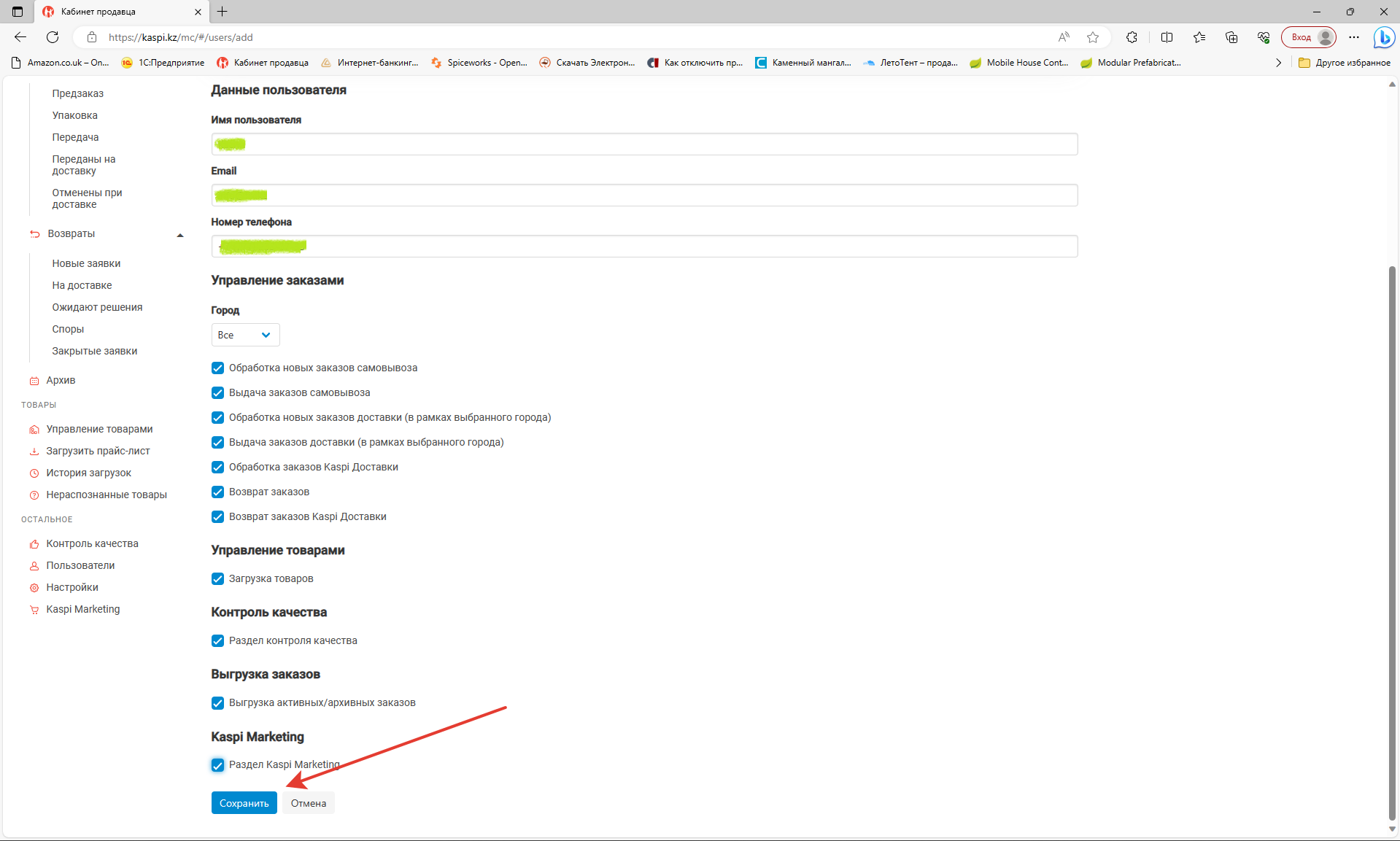Click the browser refresh icon

[x=53, y=37]
